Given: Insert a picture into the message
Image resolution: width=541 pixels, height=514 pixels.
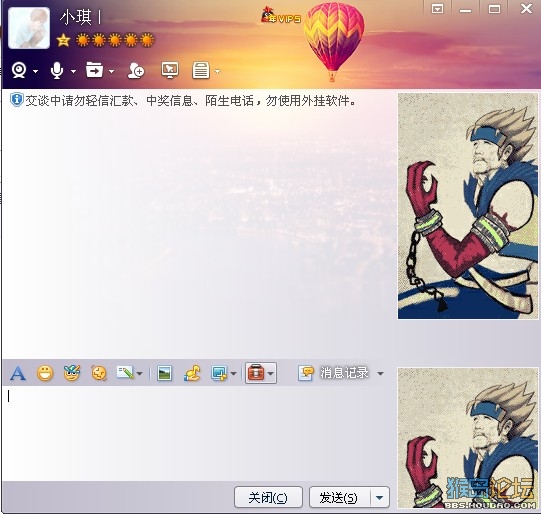Looking at the screenshot, I should (x=164, y=373).
